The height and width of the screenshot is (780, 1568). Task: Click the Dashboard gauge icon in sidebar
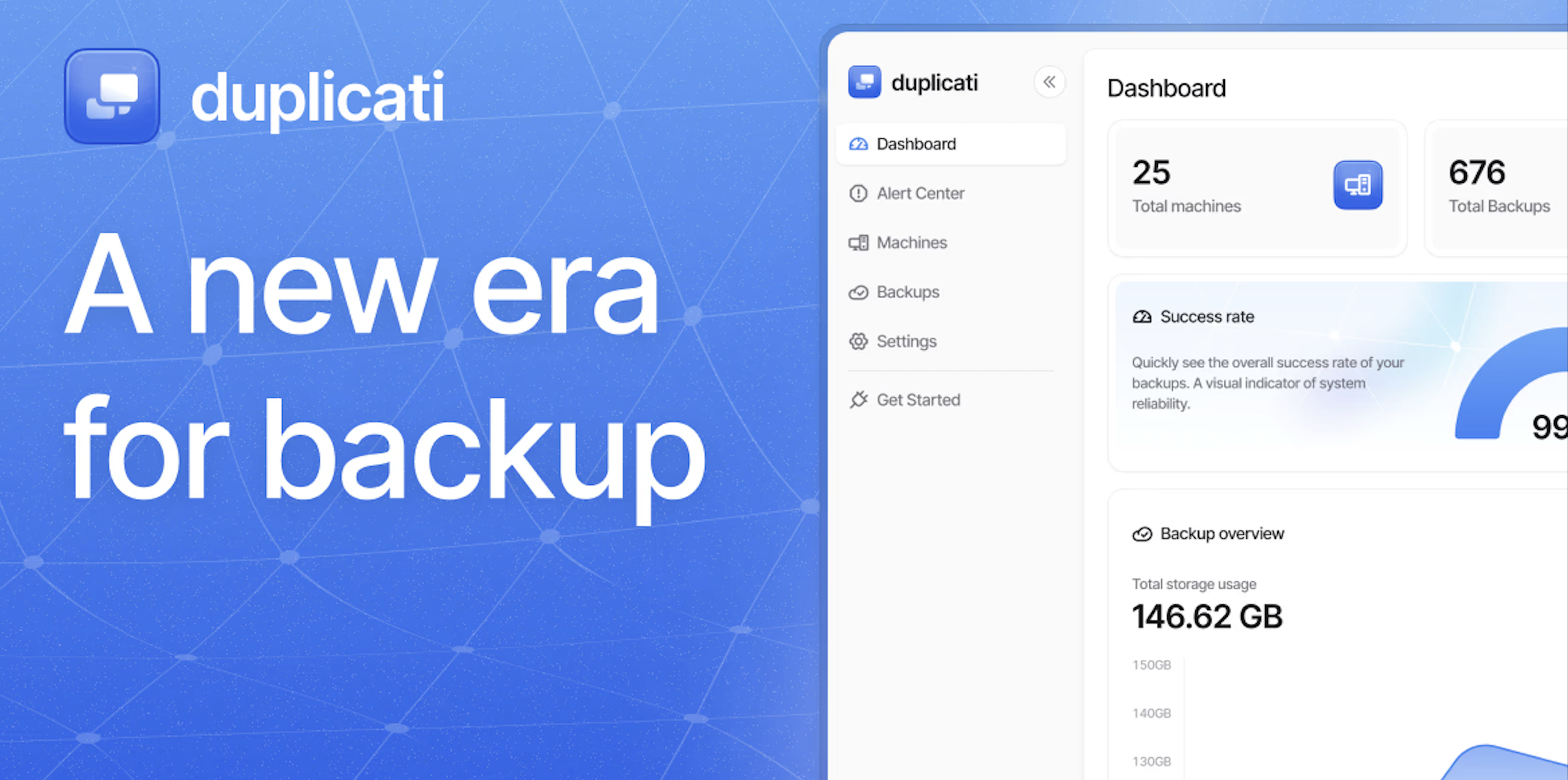coord(858,144)
